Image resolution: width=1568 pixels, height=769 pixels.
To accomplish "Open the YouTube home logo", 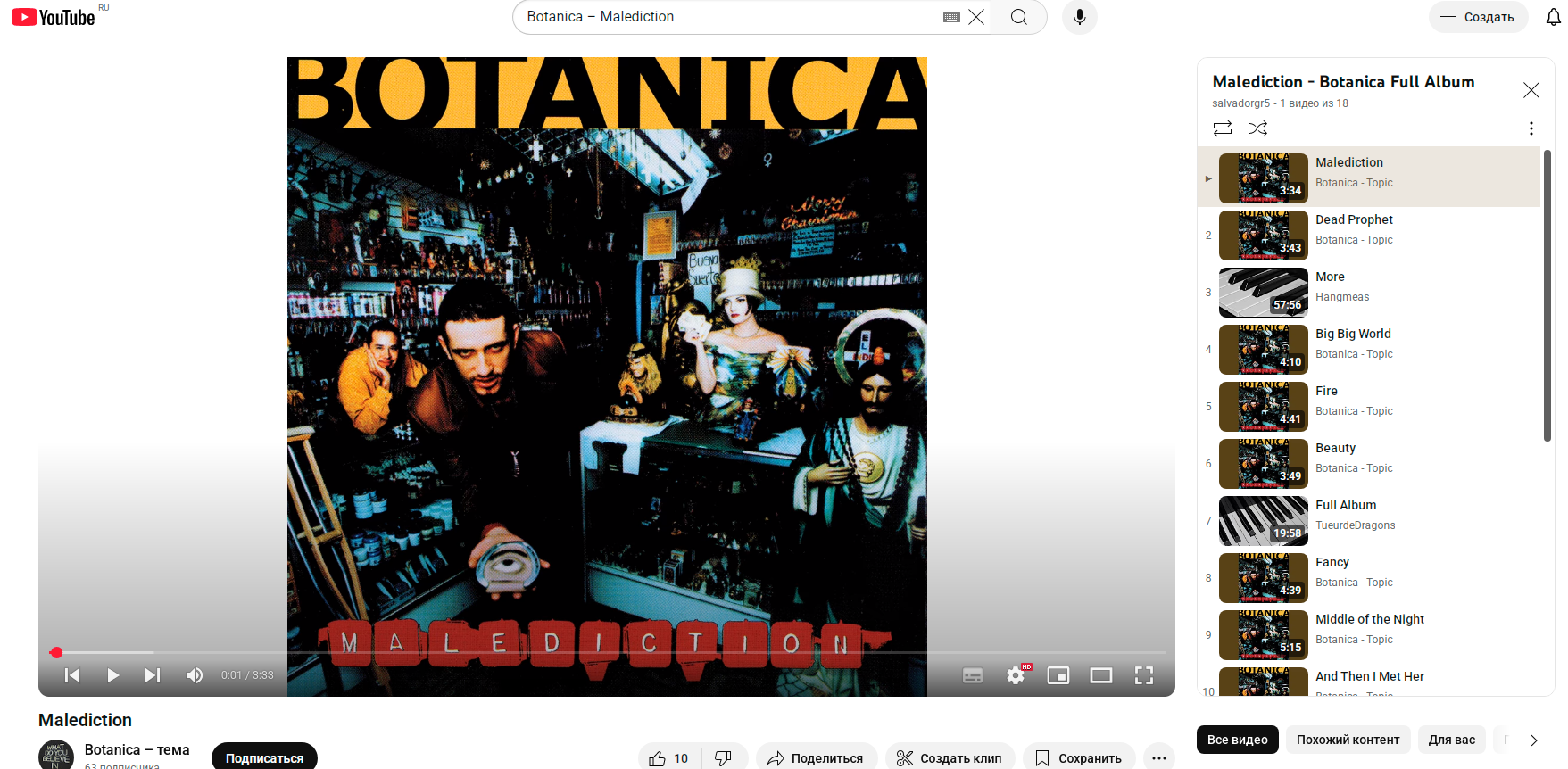I will pyautogui.click(x=54, y=17).
